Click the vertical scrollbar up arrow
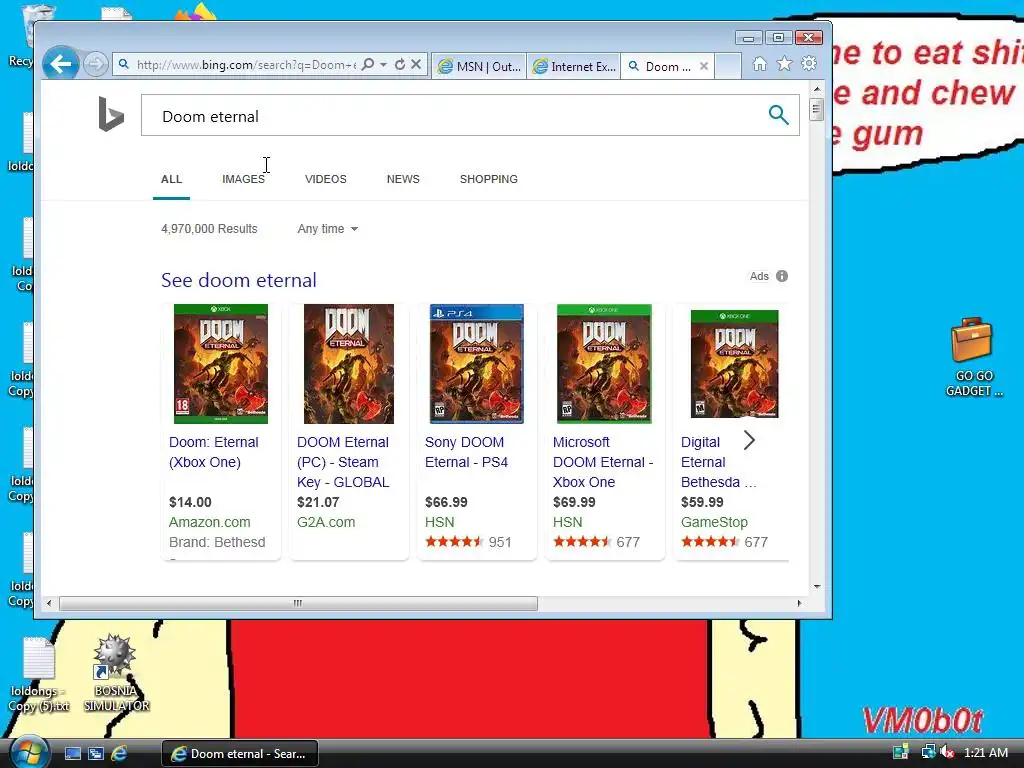The width and height of the screenshot is (1024, 768). [816, 88]
